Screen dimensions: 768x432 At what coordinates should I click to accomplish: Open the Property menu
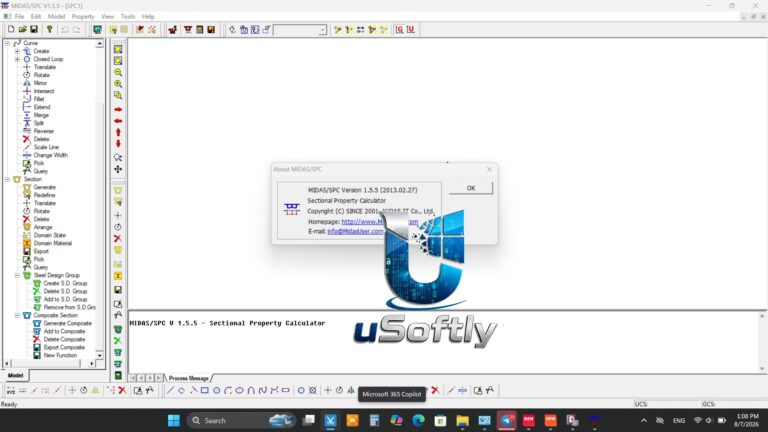(x=83, y=17)
